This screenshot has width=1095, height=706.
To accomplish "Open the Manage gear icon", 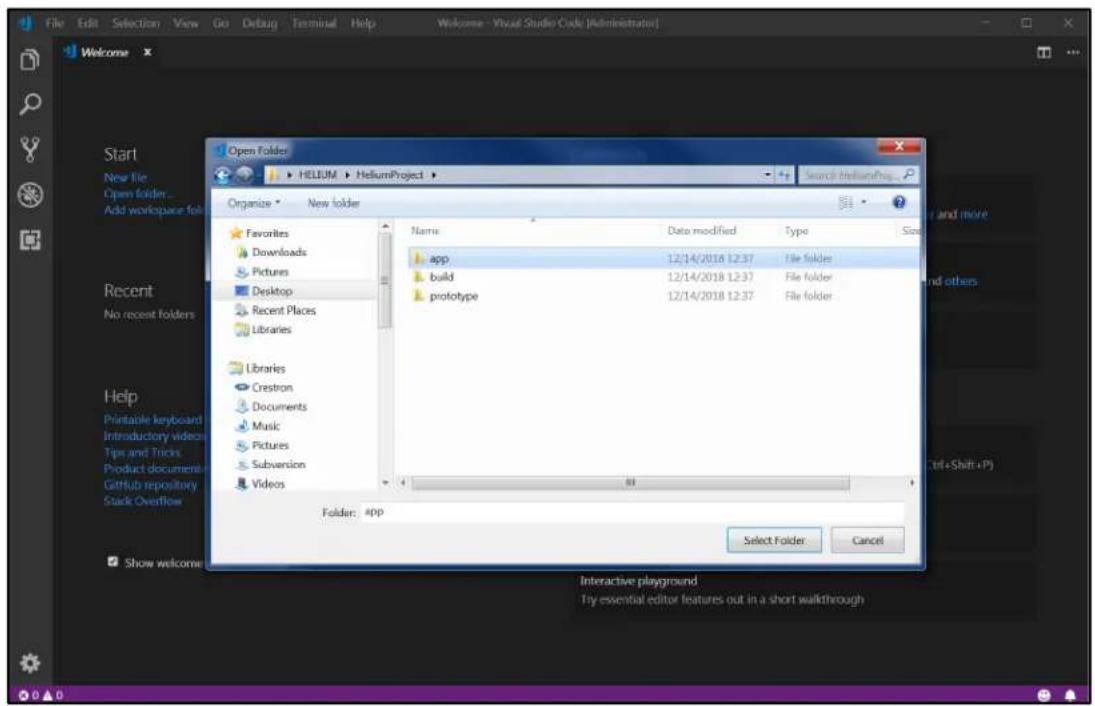I will [29, 662].
